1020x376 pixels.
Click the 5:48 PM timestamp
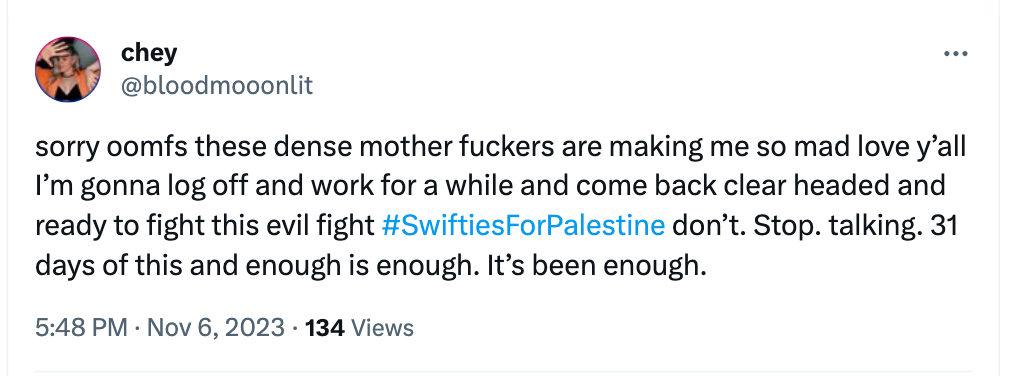(81, 327)
